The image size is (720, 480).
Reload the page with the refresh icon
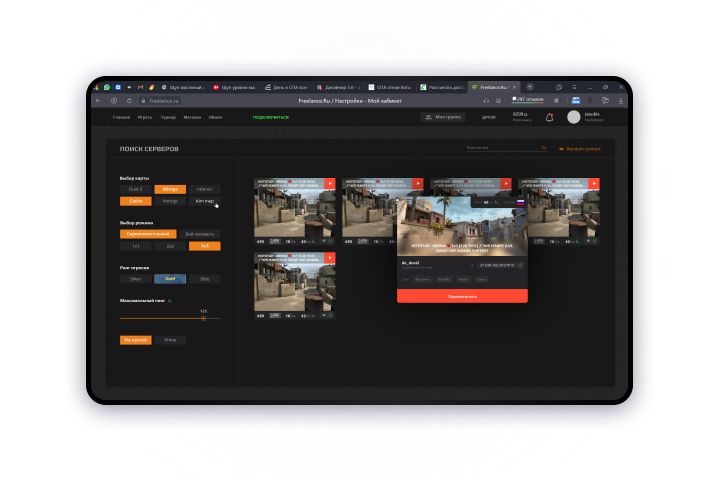(129, 101)
